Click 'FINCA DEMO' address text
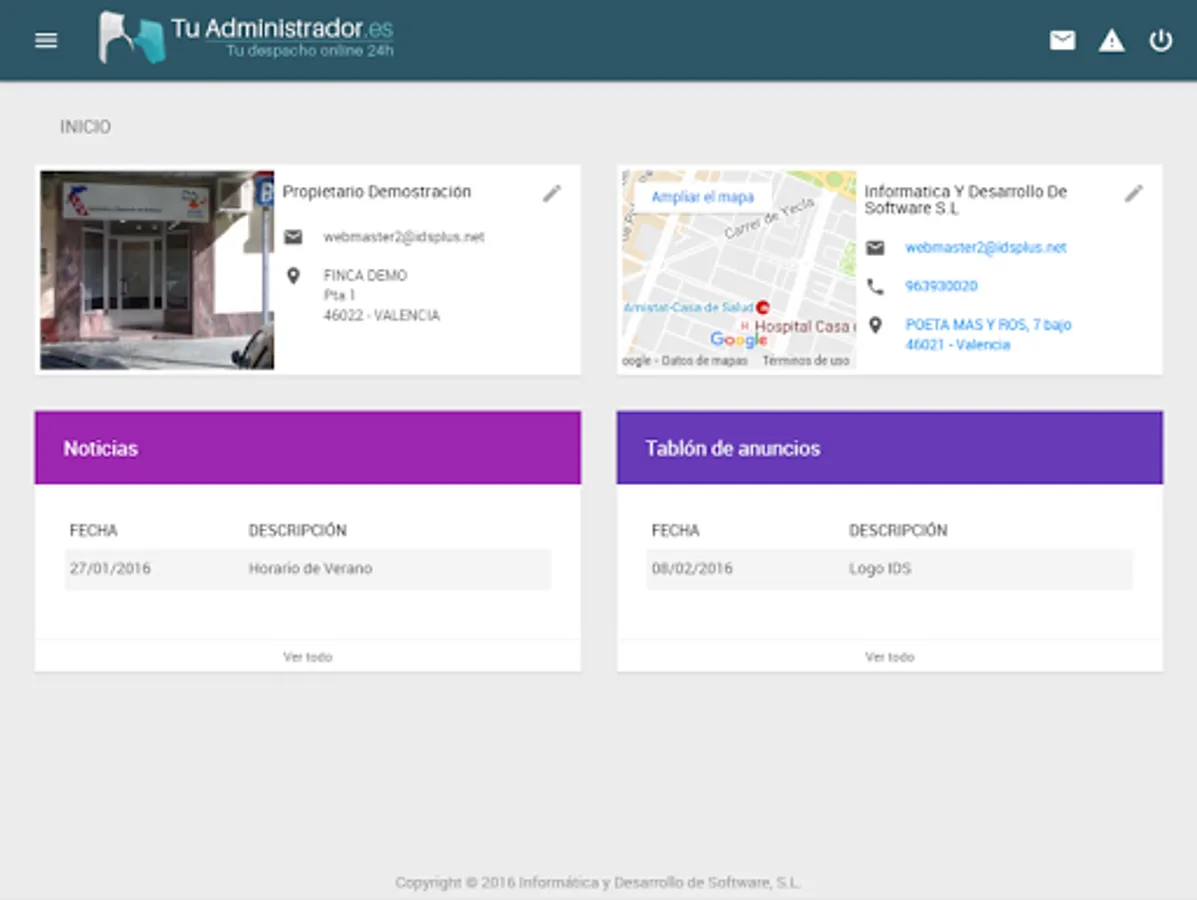Image resolution: width=1197 pixels, height=900 pixels. click(365, 276)
